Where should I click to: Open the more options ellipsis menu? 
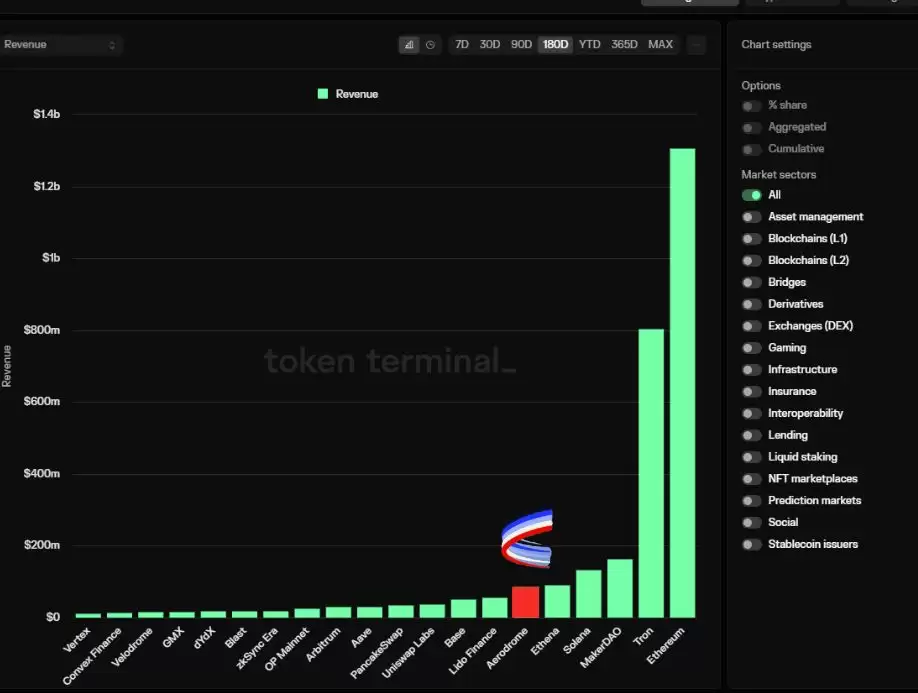pos(697,45)
